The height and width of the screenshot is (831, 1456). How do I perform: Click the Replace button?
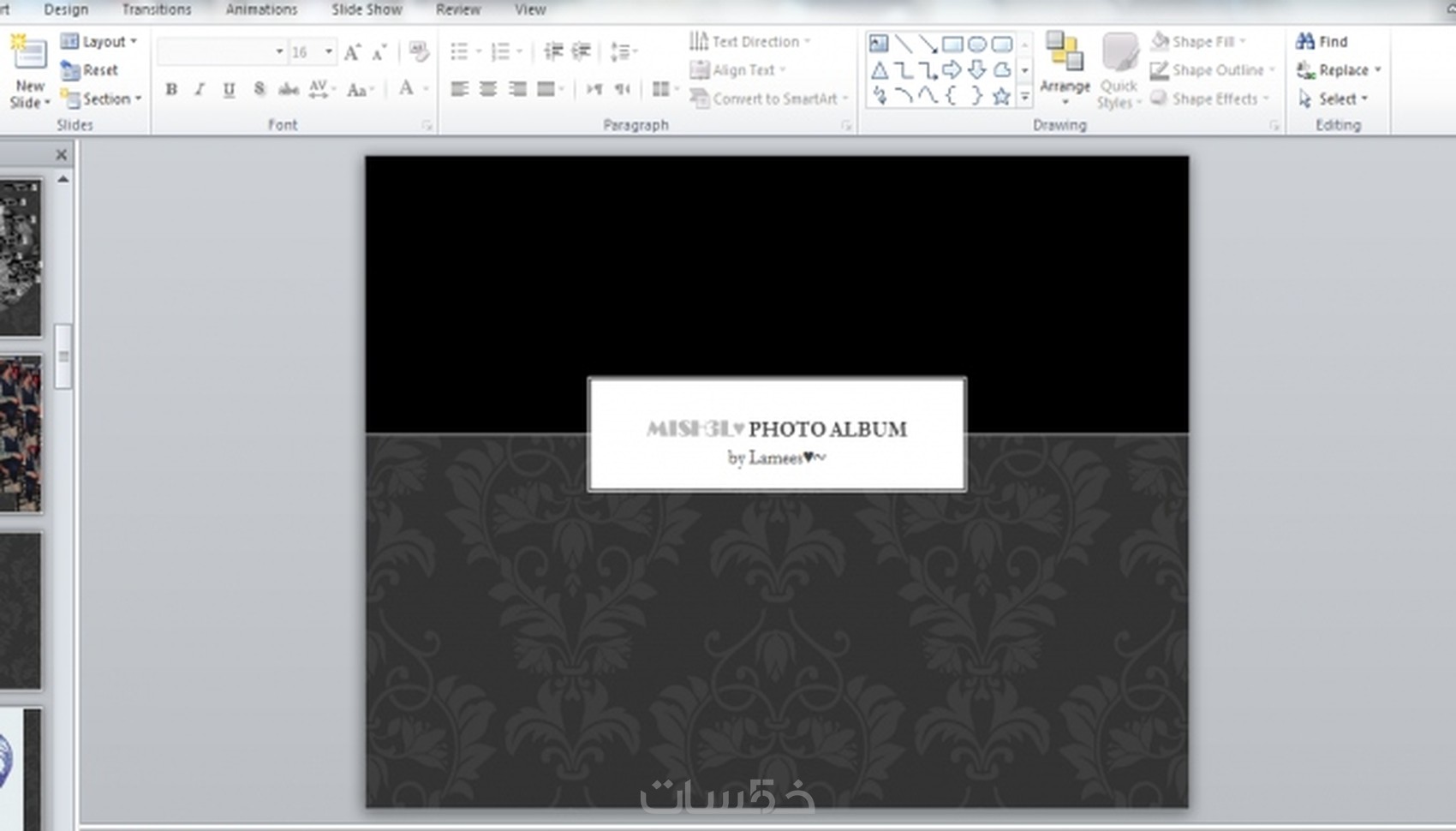[x=1339, y=70]
